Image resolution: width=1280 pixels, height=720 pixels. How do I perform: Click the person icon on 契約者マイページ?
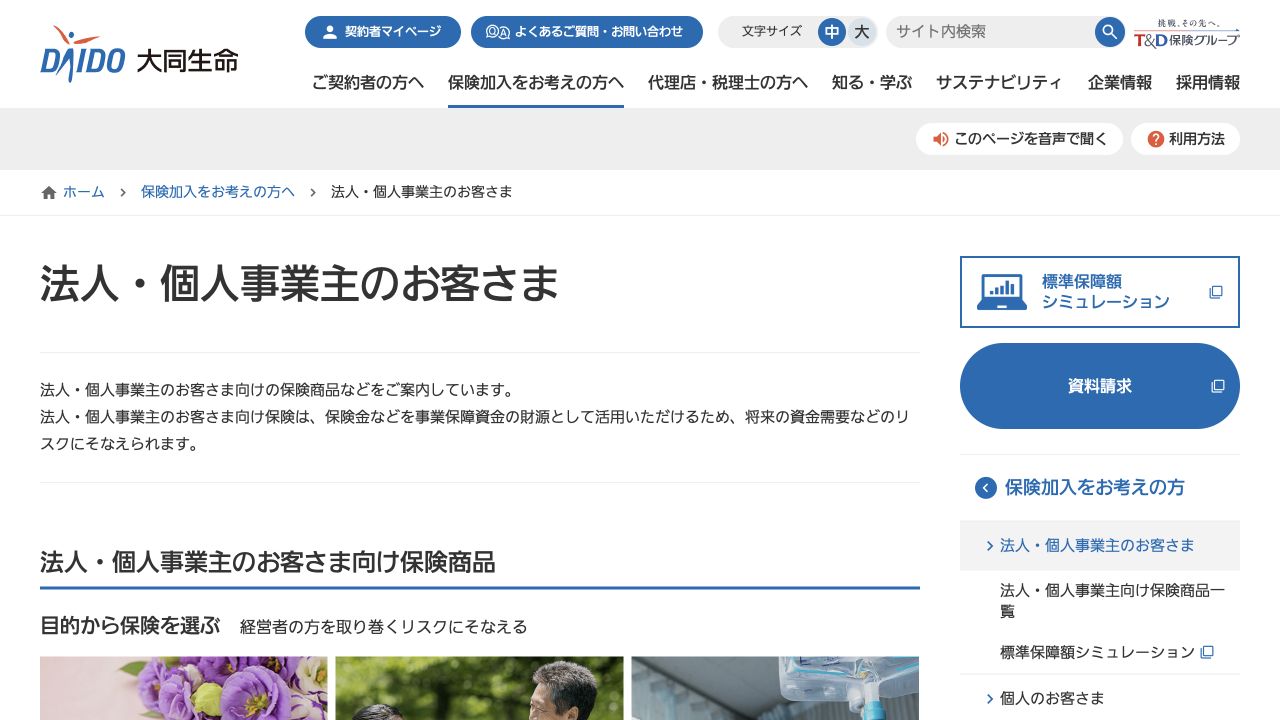(x=330, y=32)
